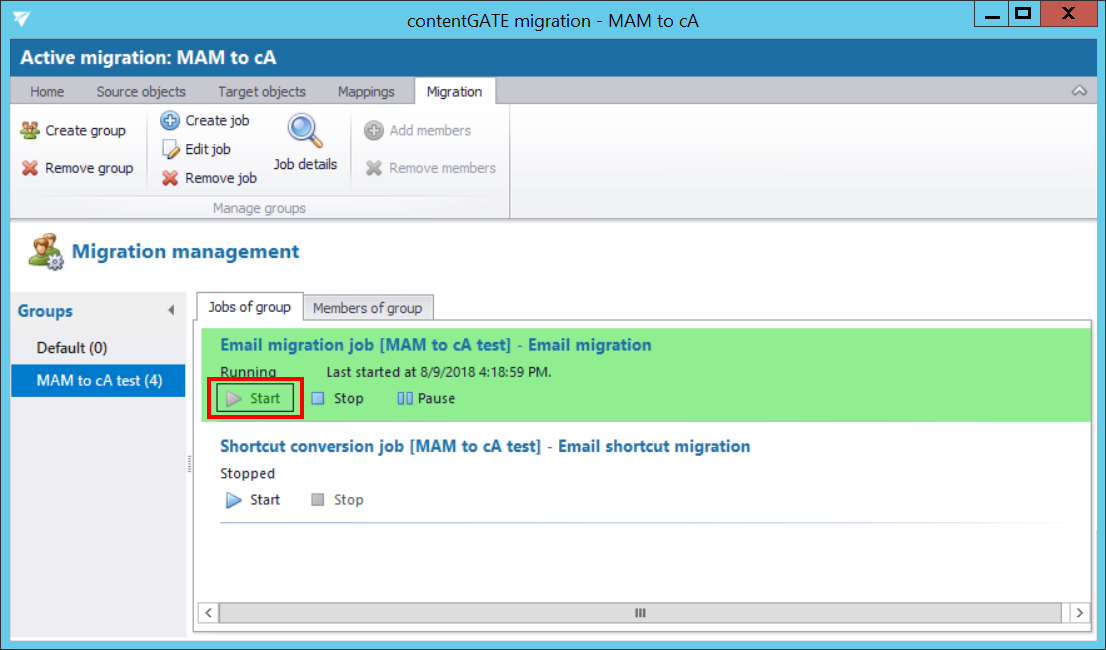Select the MAM to cA test (4) group
Image resolution: width=1106 pixels, height=650 pixels.
[98, 381]
